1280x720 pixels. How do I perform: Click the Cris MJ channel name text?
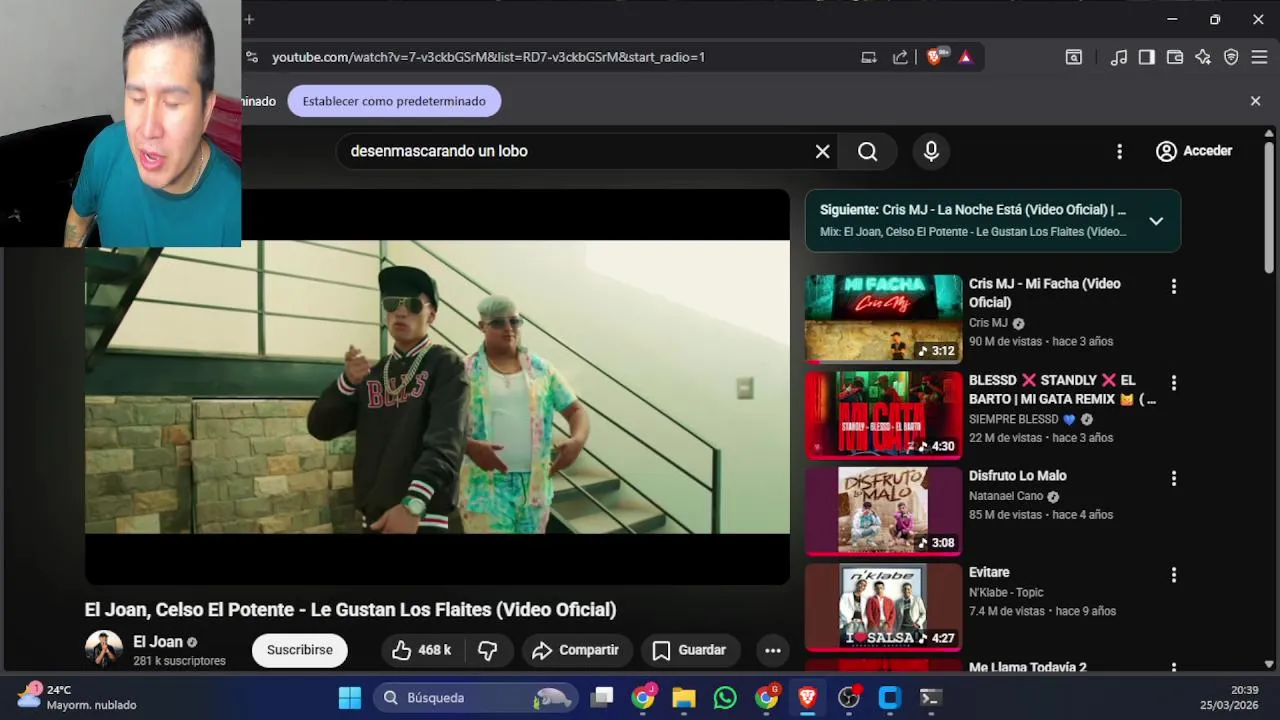988,323
